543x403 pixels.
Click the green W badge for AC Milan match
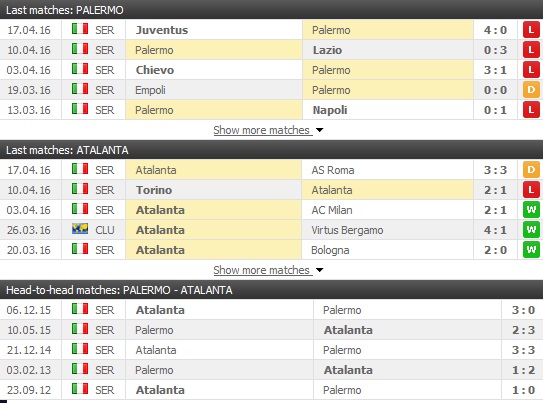pyautogui.click(x=531, y=210)
